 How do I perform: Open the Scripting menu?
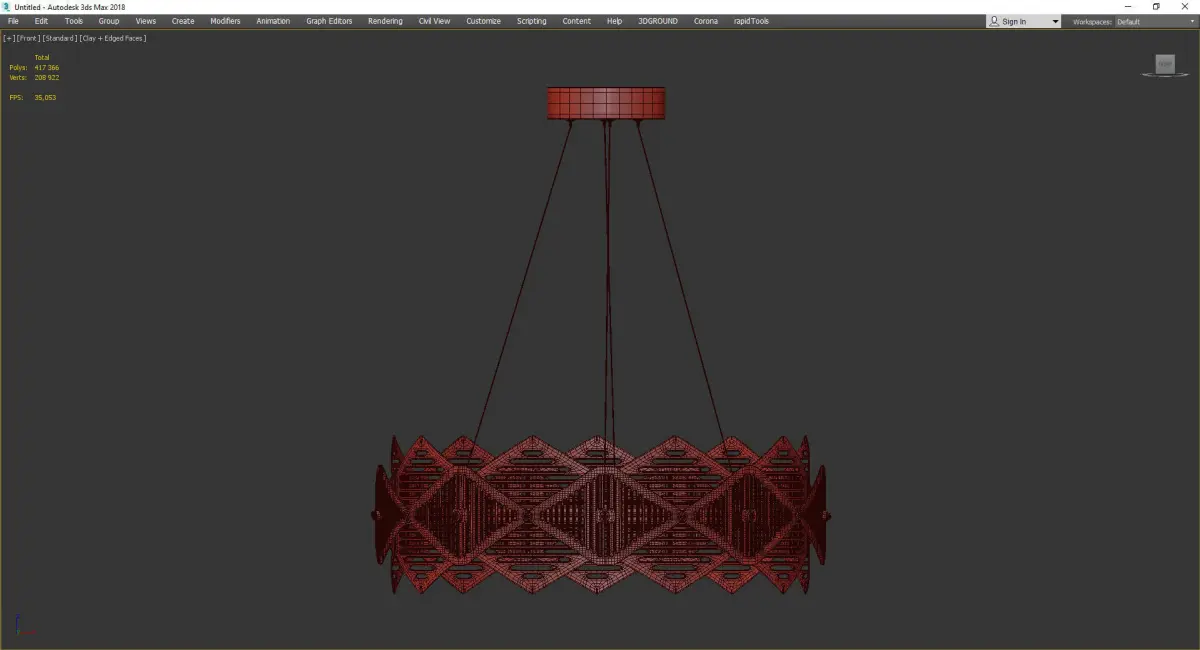[531, 21]
